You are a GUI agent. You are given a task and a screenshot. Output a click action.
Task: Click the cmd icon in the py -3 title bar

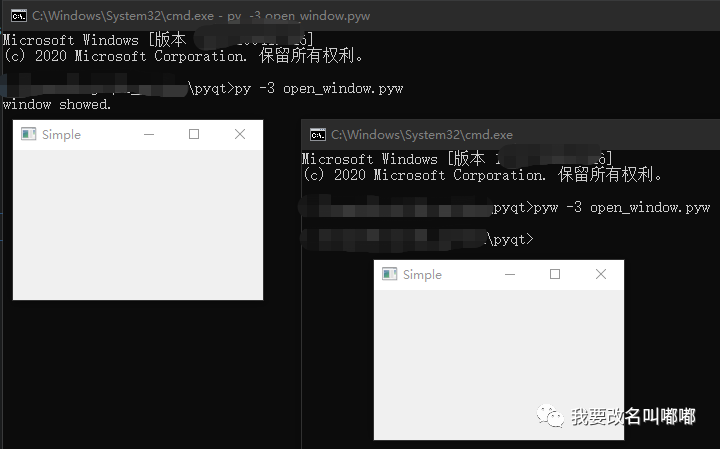(x=16, y=15)
